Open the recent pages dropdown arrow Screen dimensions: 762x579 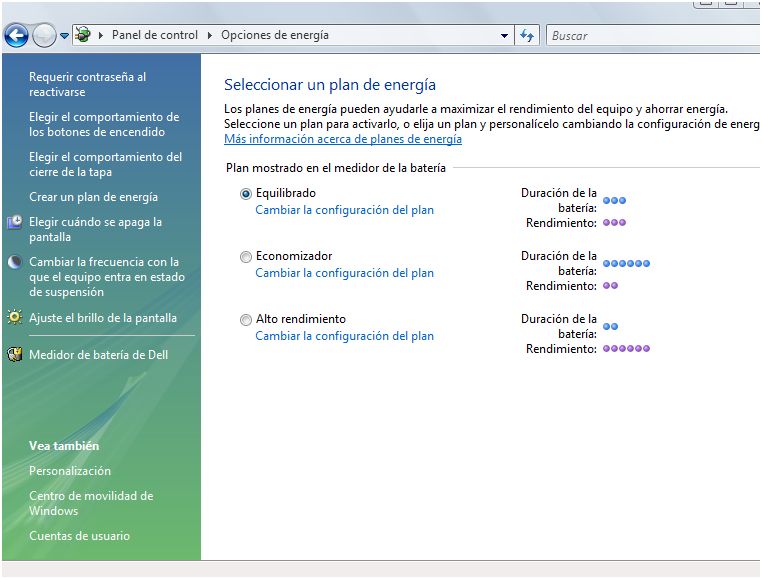click(64, 35)
